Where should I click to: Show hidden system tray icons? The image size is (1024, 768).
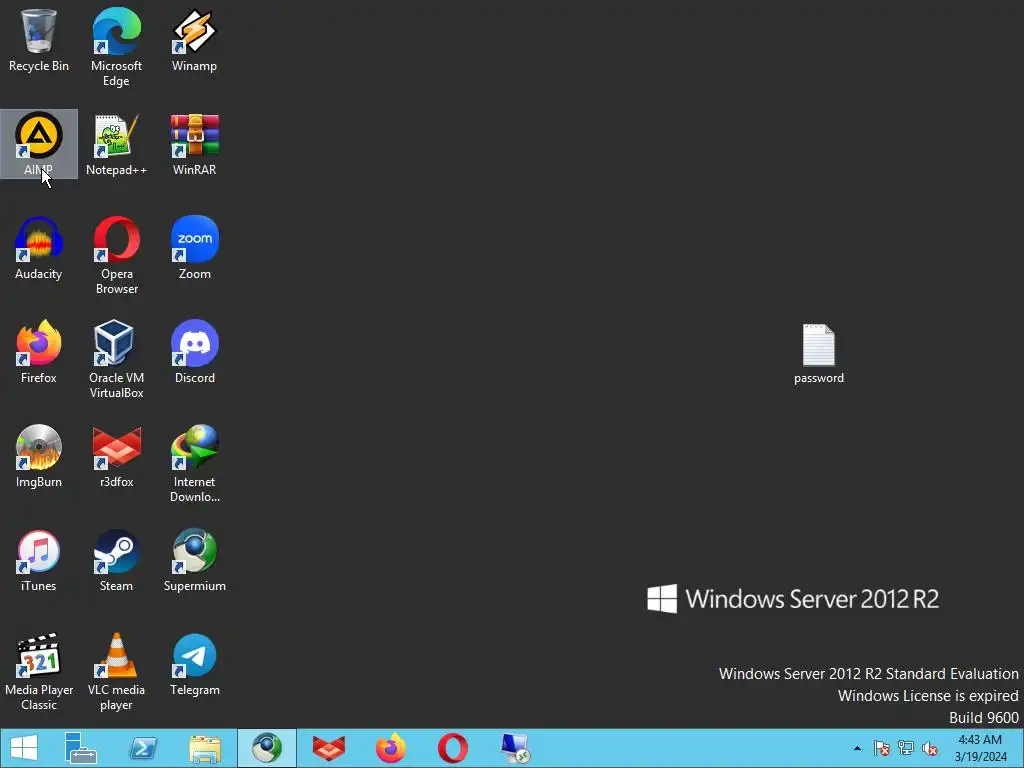(857, 748)
